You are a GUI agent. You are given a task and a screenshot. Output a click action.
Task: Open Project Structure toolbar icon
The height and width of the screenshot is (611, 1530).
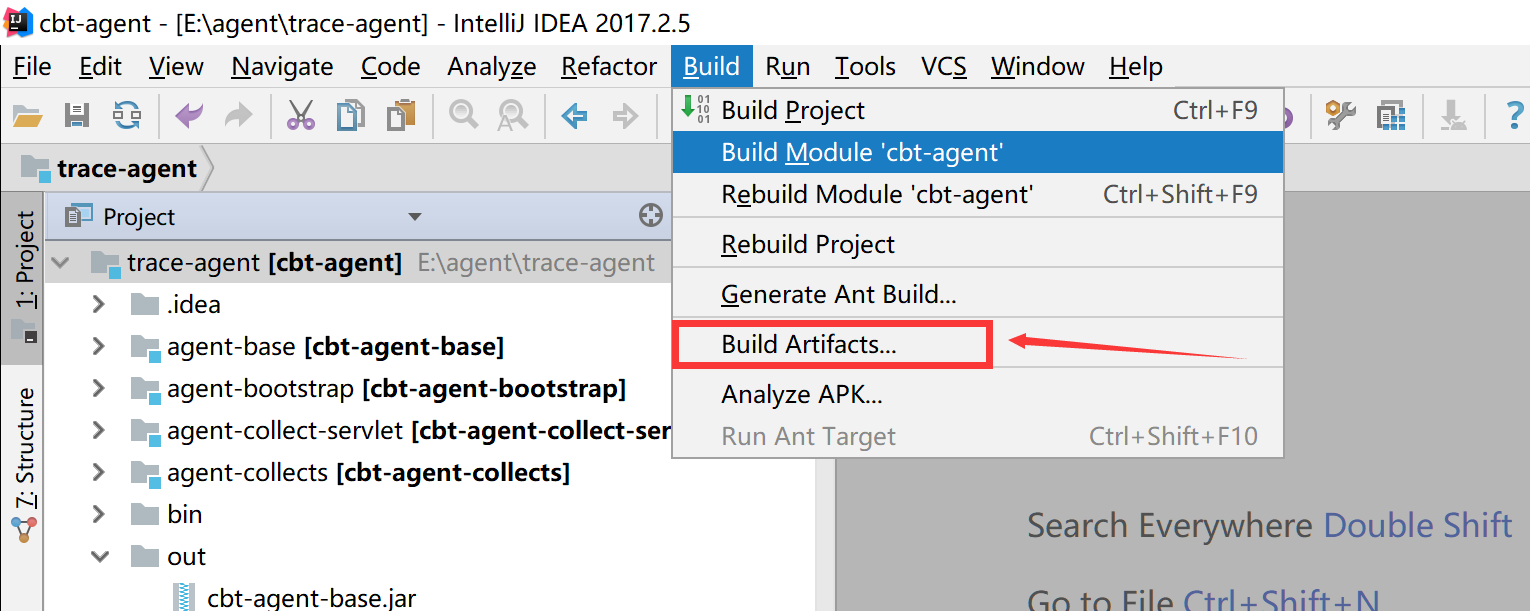click(1390, 116)
